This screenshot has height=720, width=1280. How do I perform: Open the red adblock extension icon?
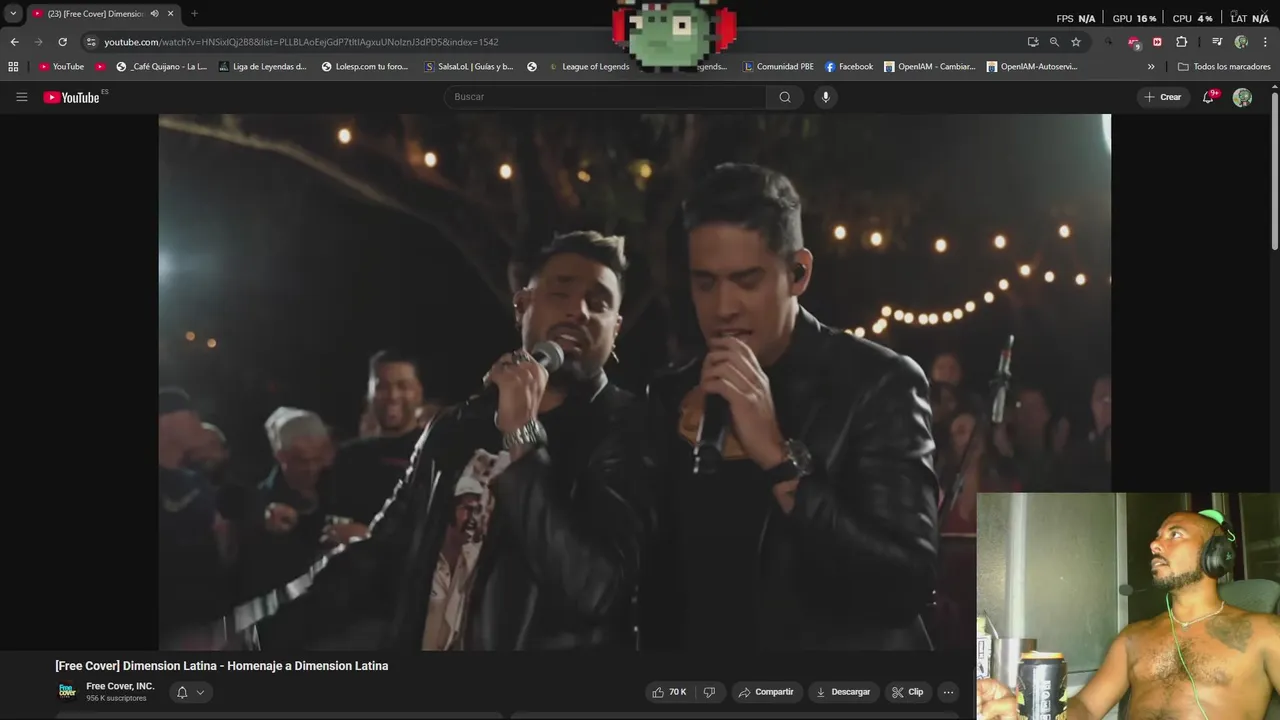(1133, 42)
